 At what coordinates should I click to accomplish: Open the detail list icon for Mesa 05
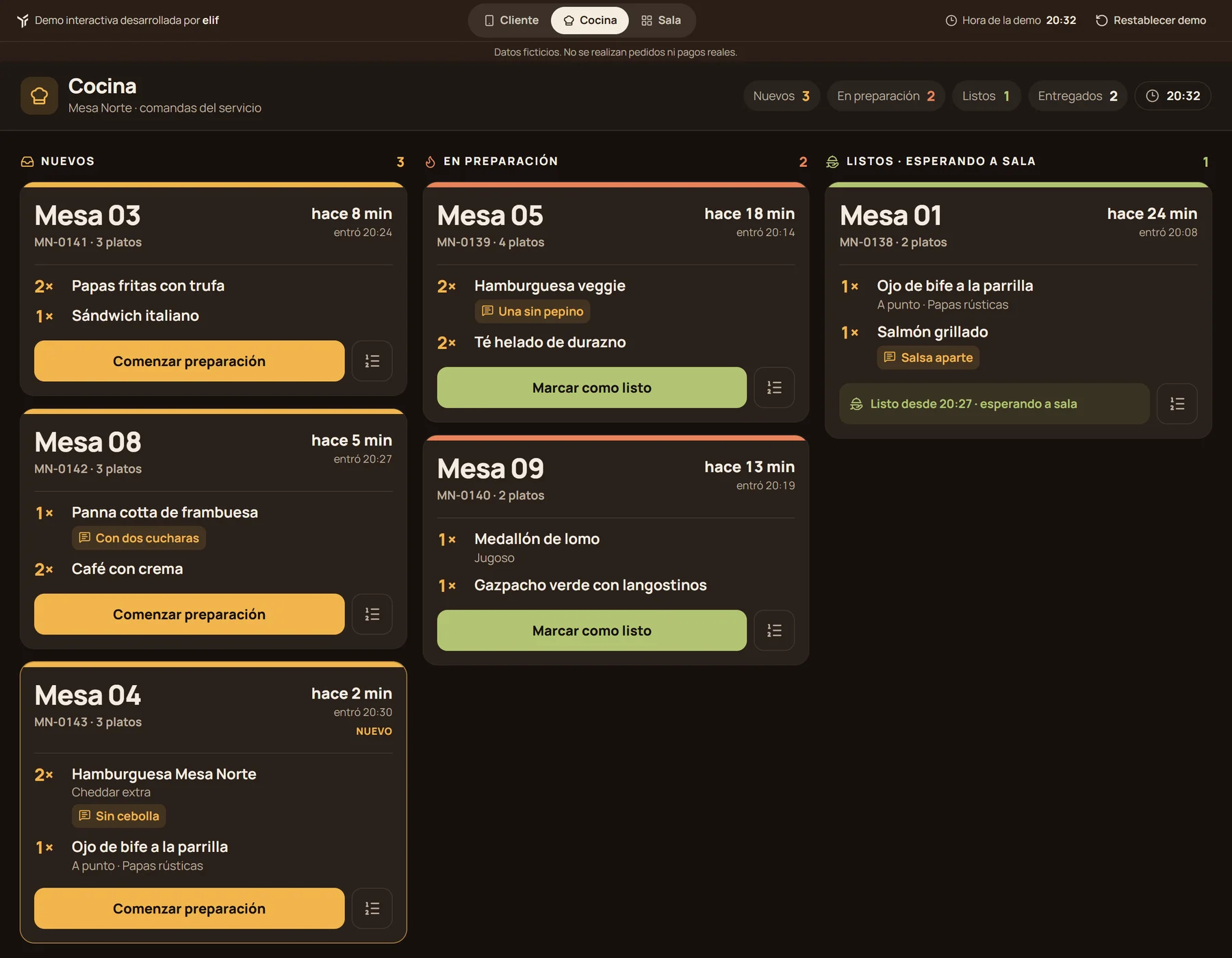tap(774, 387)
